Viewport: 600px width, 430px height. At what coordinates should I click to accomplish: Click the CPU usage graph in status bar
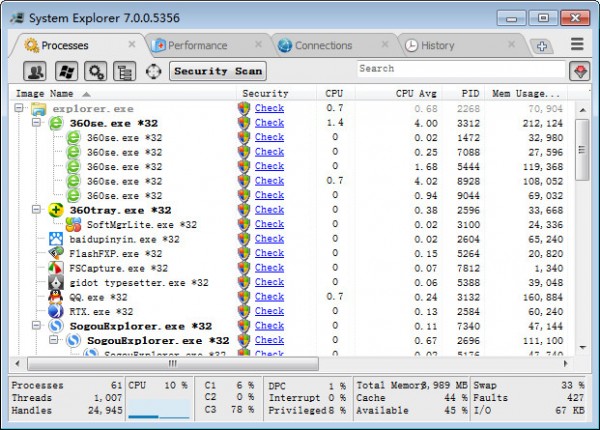click(158, 409)
